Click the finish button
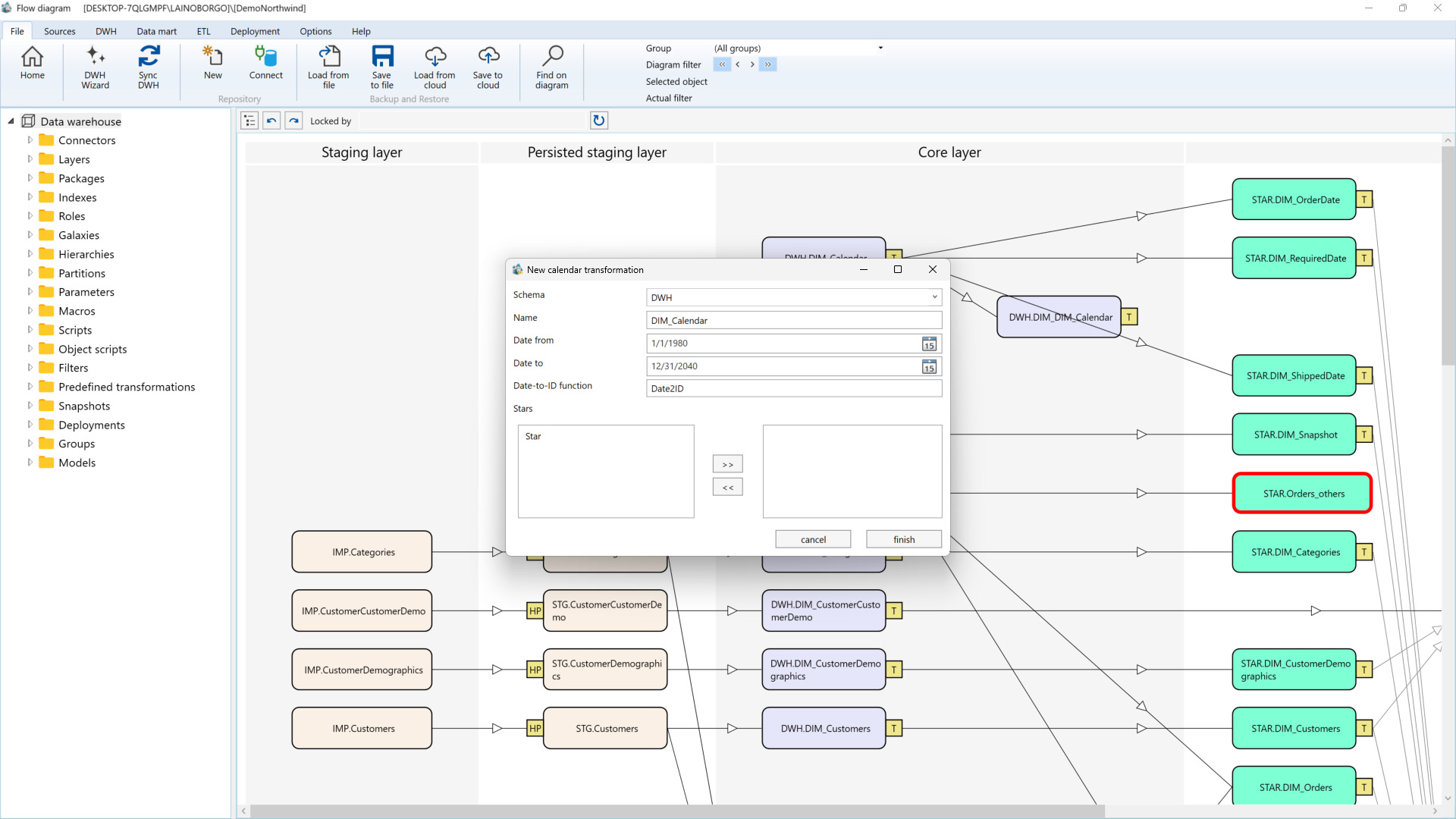 click(x=904, y=539)
